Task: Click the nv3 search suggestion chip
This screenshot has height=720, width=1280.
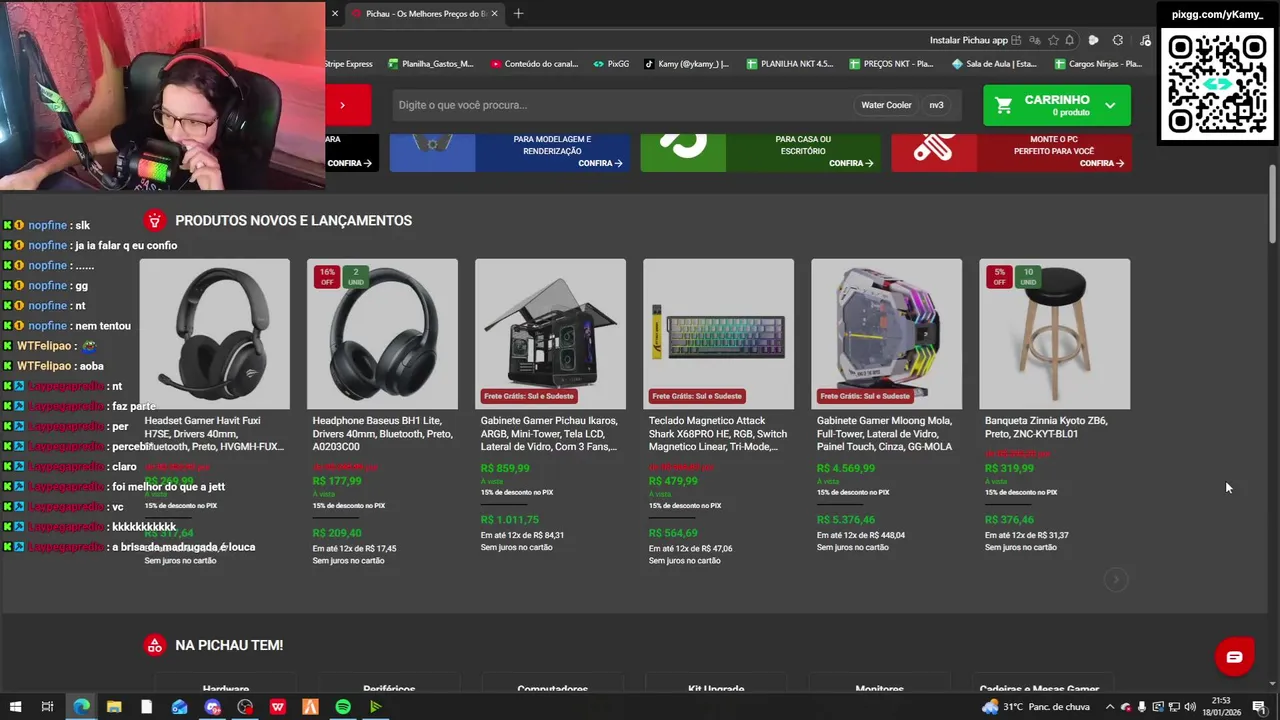Action: click(936, 105)
